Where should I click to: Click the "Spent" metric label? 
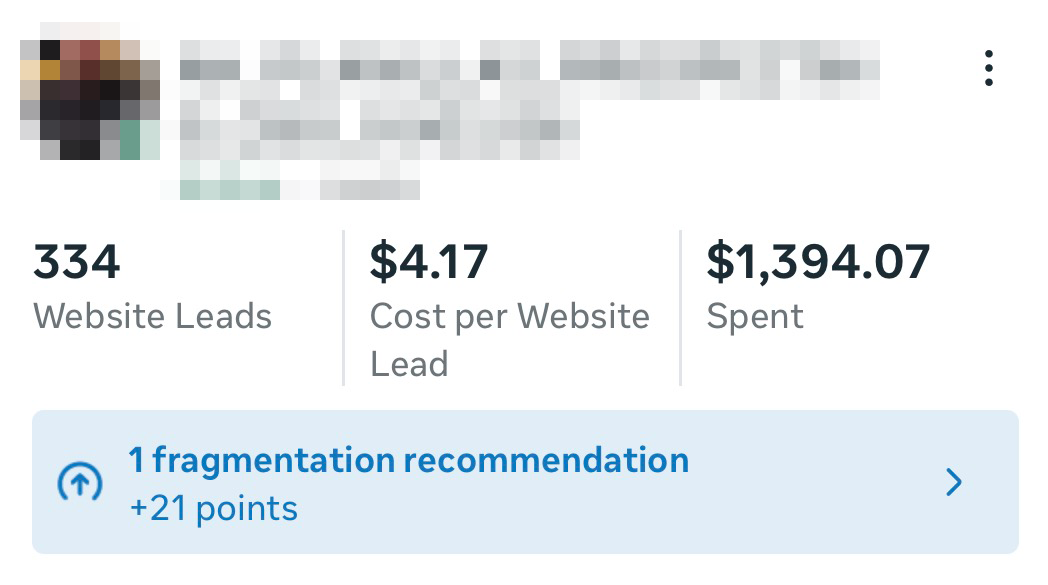pyautogui.click(x=755, y=317)
